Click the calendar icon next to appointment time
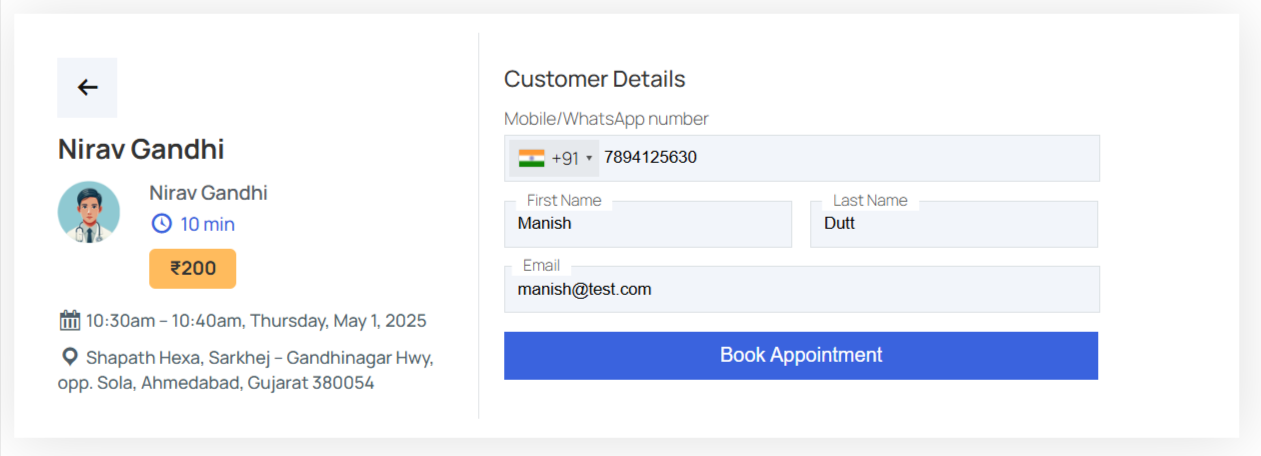Image resolution: width=1261 pixels, height=456 pixels. click(69, 321)
